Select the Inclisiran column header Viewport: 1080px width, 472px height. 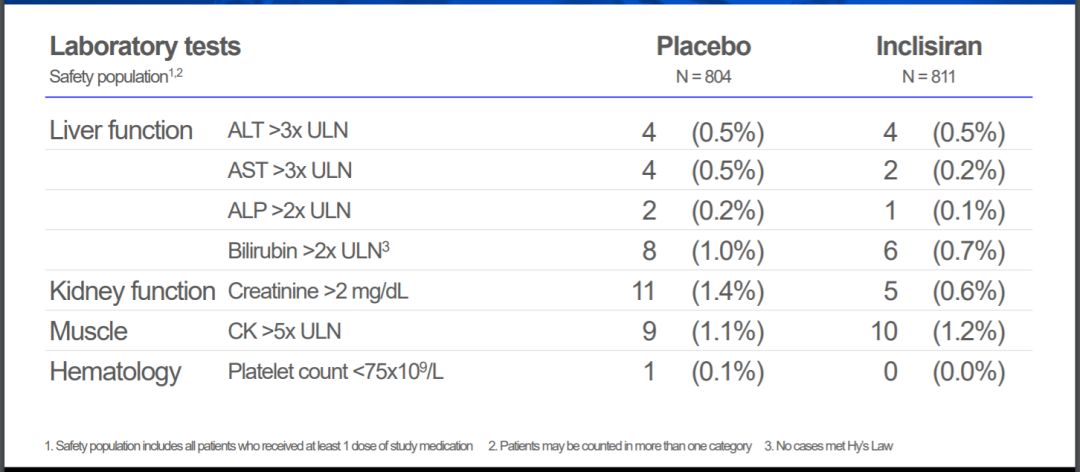(928, 46)
